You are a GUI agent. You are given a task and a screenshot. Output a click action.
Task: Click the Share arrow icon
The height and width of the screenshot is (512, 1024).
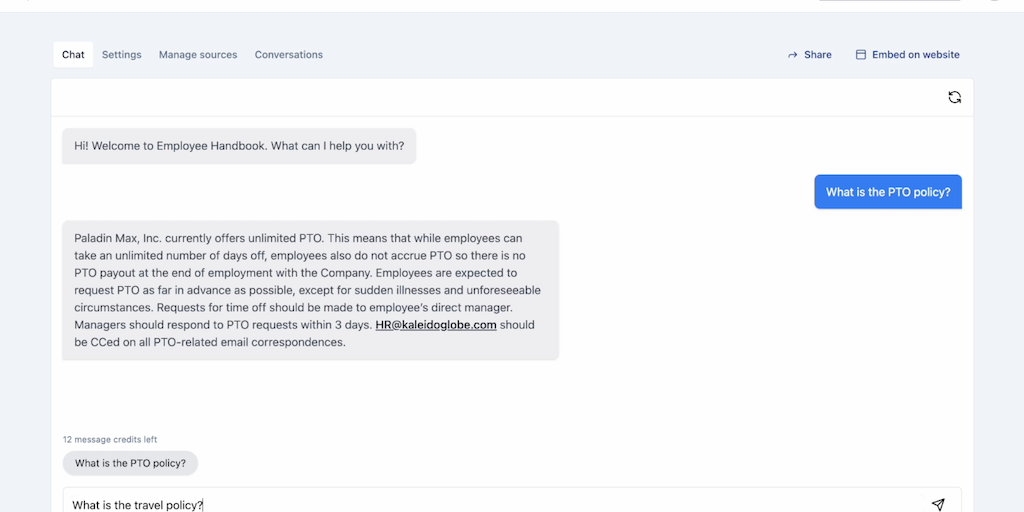(x=792, y=55)
